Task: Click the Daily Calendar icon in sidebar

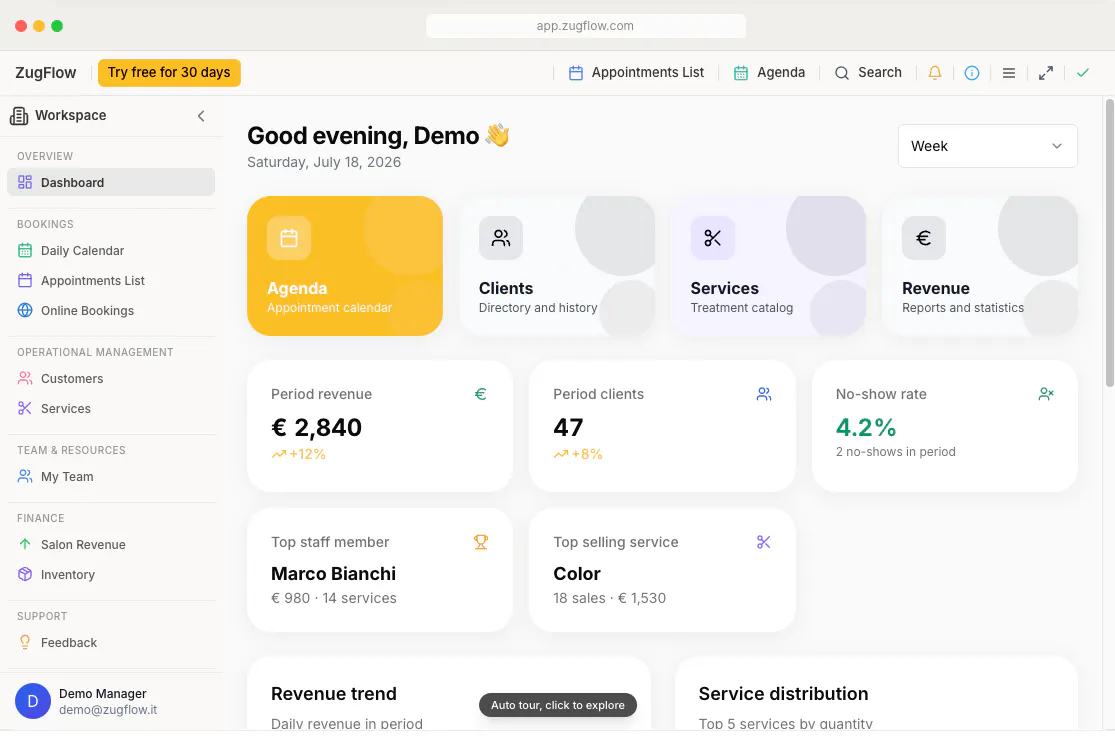Action: click(x=25, y=250)
